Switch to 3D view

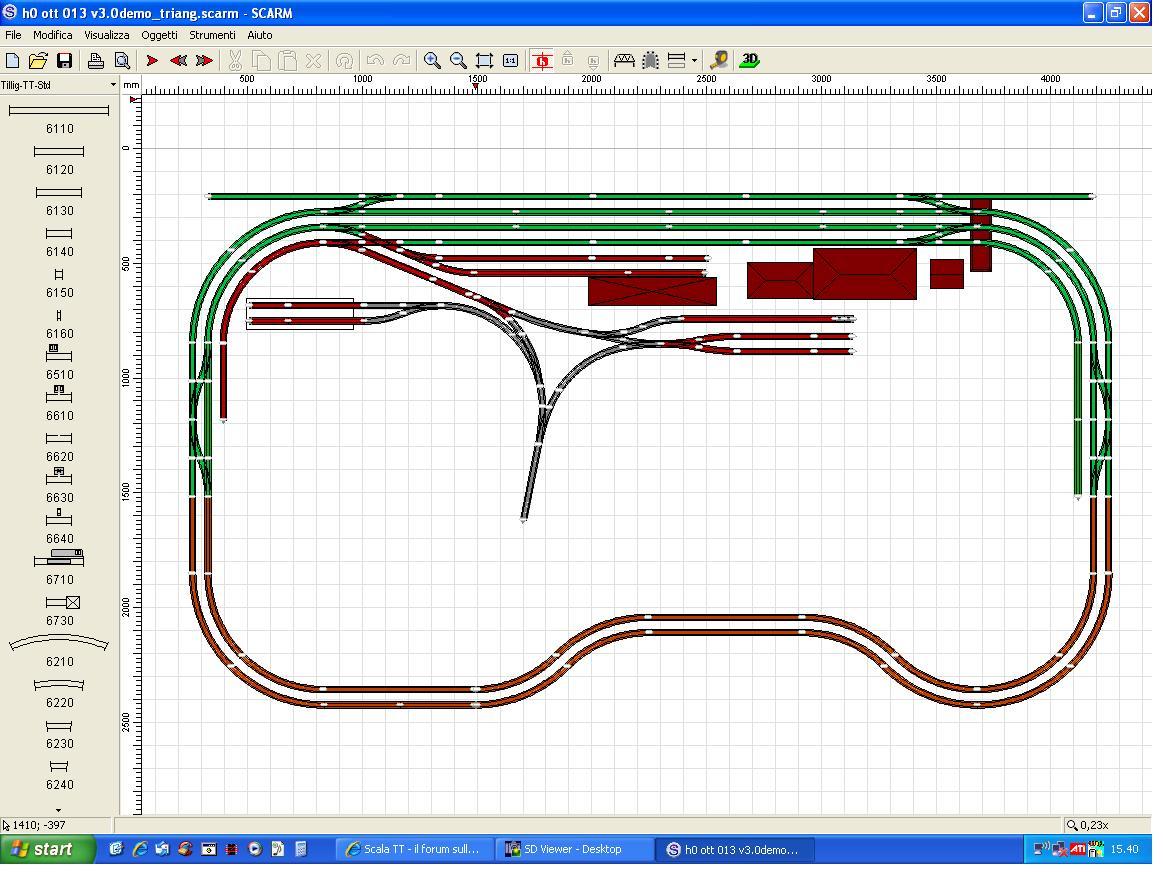(750, 61)
